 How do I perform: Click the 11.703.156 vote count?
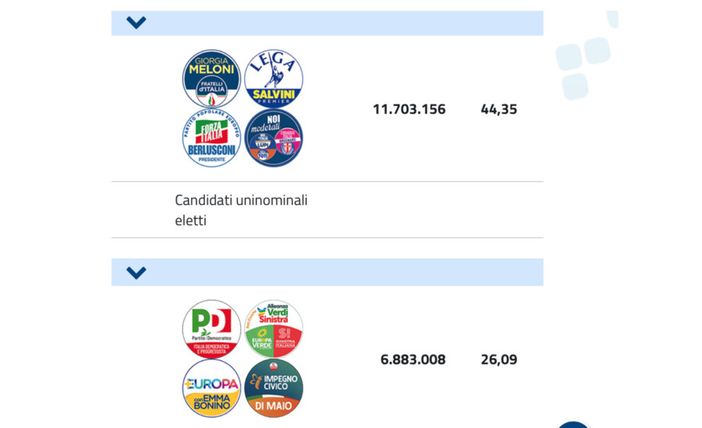click(409, 109)
